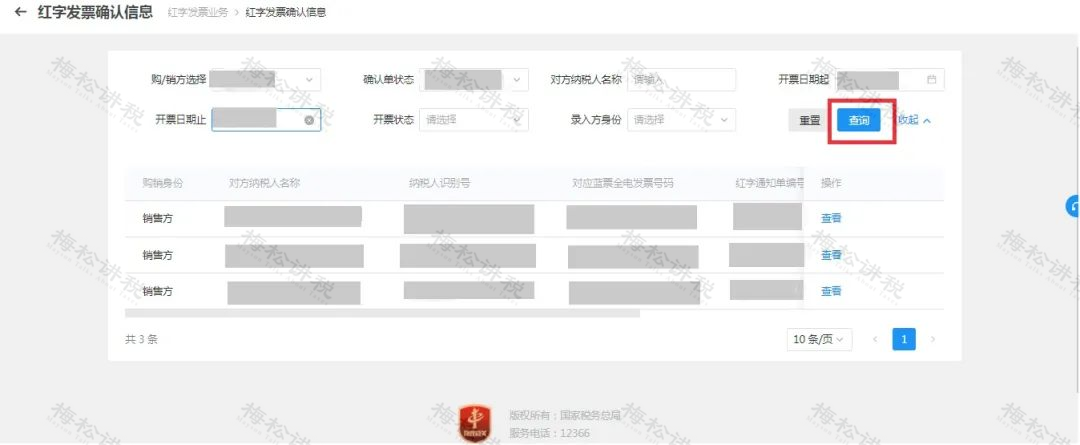Open the 确认单状态 dropdown
This screenshot has height=445, width=1080.
[474, 80]
